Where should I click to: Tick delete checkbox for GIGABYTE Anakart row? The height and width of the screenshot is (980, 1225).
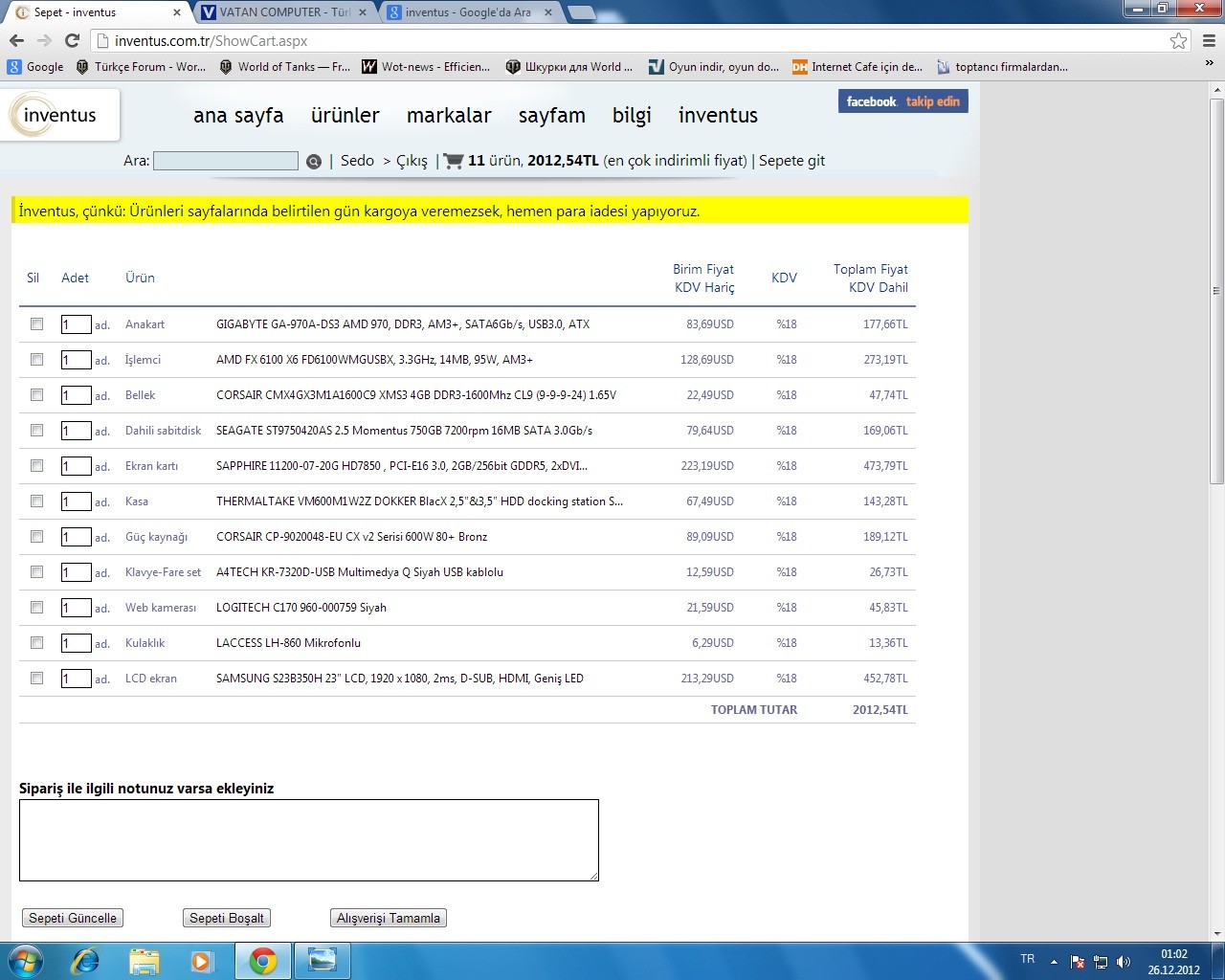click(36, 324)
